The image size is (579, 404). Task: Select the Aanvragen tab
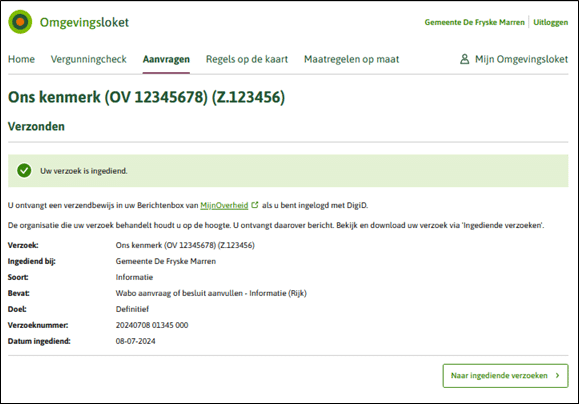(x=166, y=59)
